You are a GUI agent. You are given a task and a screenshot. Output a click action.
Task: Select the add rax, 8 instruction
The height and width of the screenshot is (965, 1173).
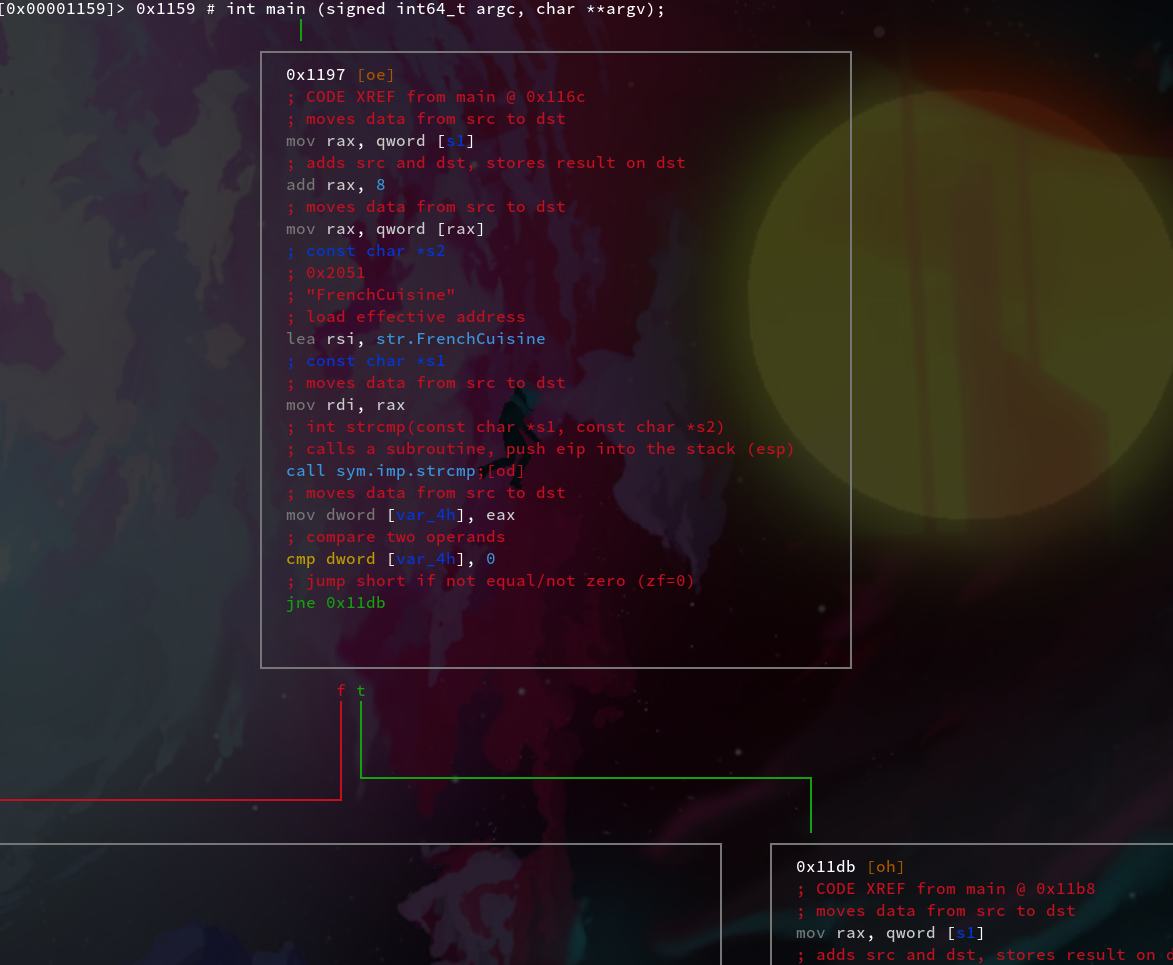click(335, 185)
